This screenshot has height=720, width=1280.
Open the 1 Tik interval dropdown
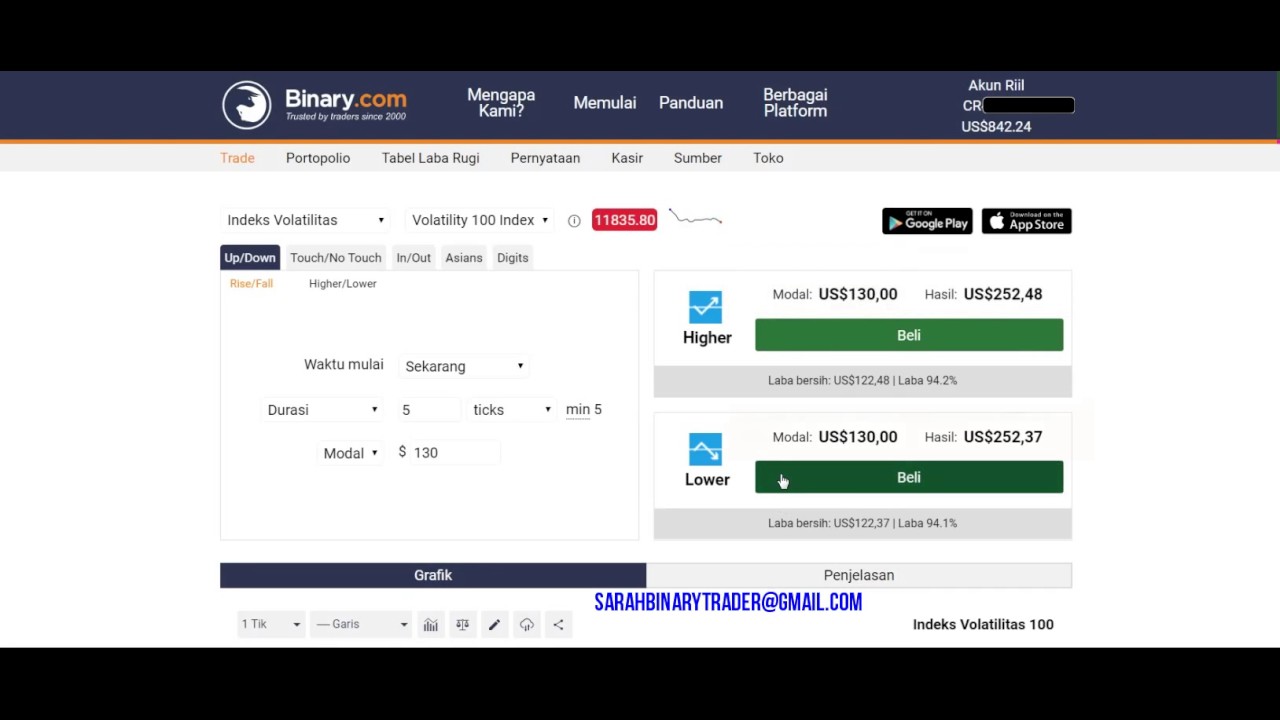coord(270,624)
